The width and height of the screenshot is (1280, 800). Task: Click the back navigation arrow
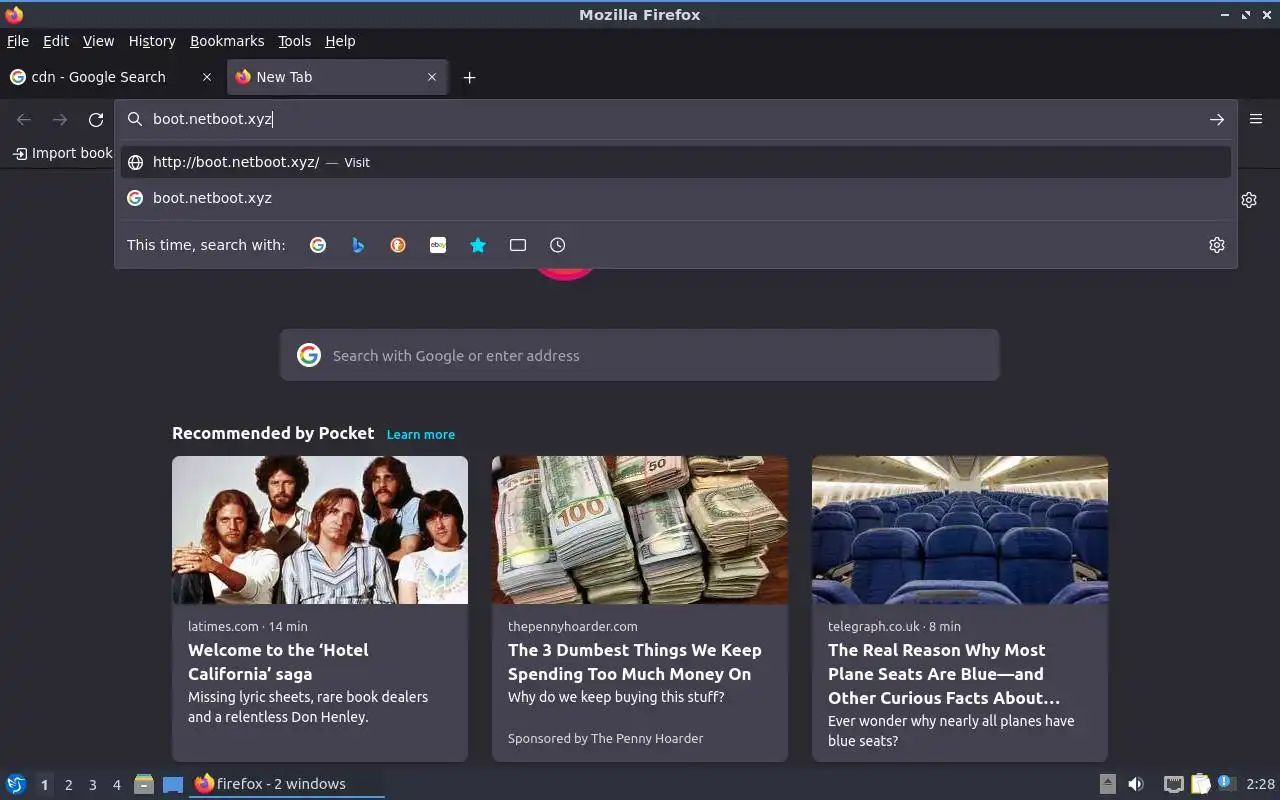click(24, 120)
